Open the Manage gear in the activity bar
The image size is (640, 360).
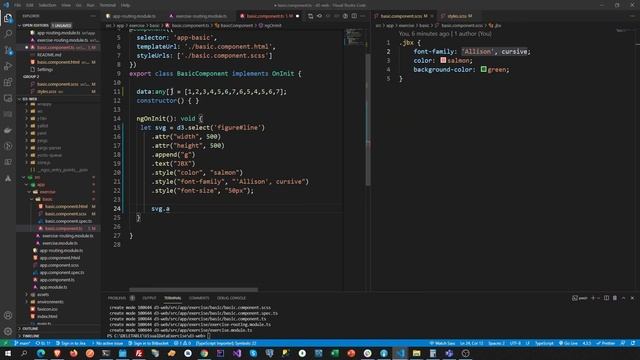point(8,331)
